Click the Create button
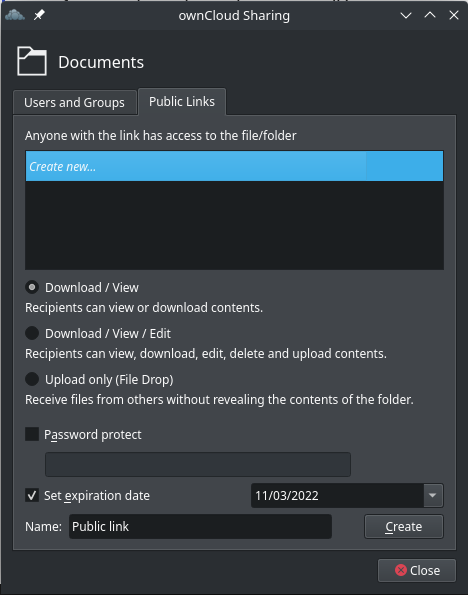Screen dimensions: 468x595 pyautogui.click(x=403, y=526)
